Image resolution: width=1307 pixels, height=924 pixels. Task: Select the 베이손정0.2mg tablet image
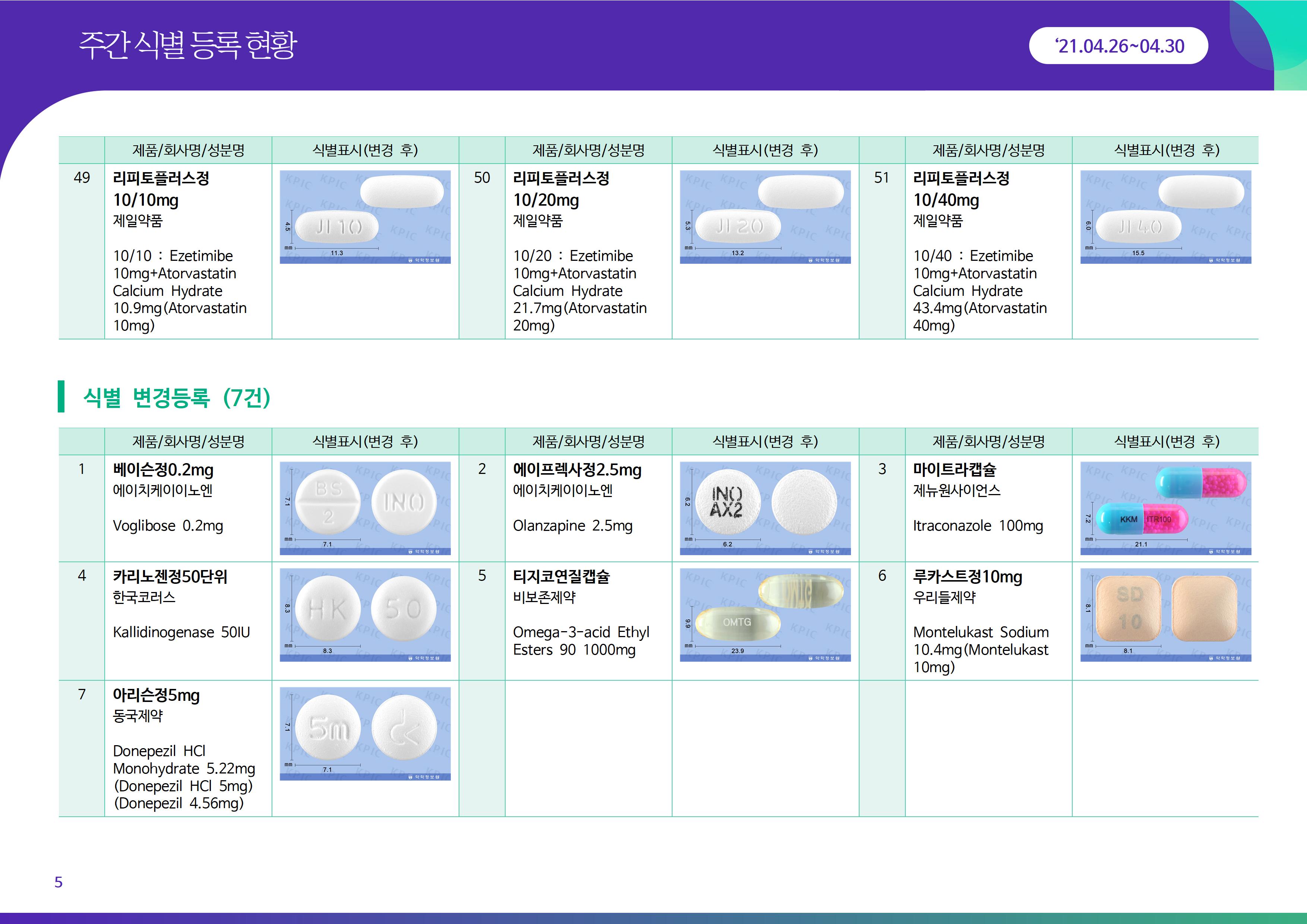tap(365, 508)
